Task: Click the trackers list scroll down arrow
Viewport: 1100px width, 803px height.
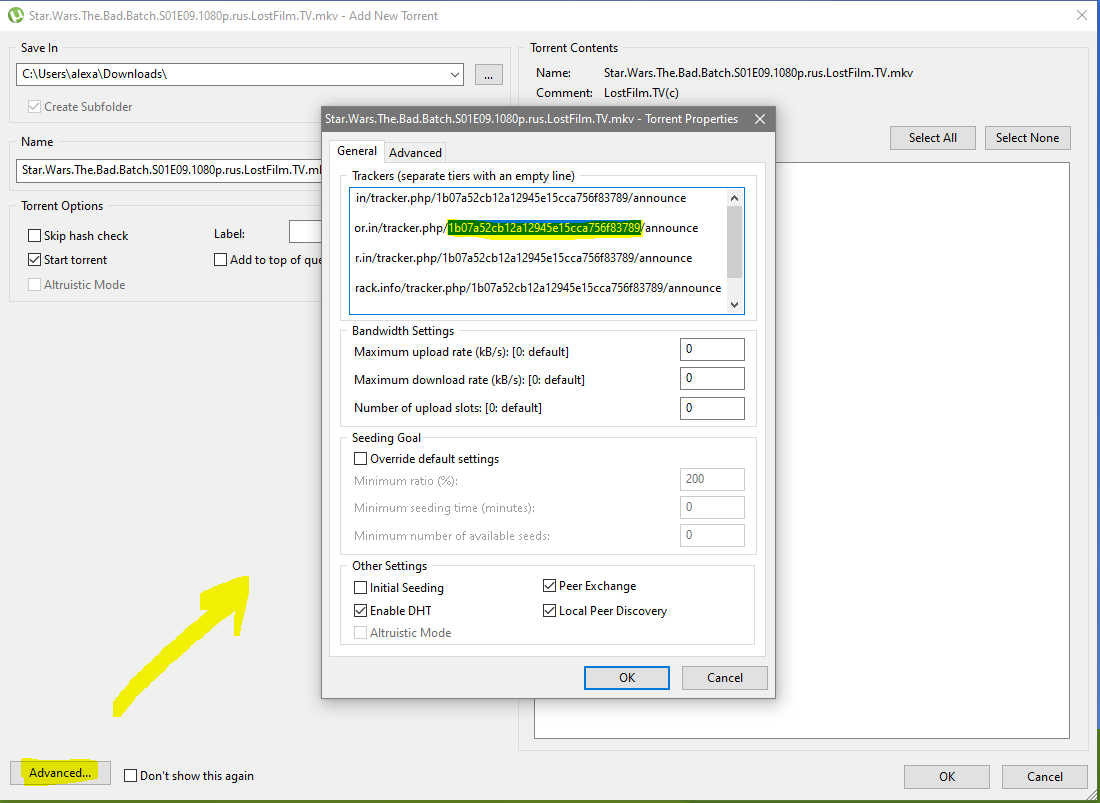Action: (x=735, y=304)
